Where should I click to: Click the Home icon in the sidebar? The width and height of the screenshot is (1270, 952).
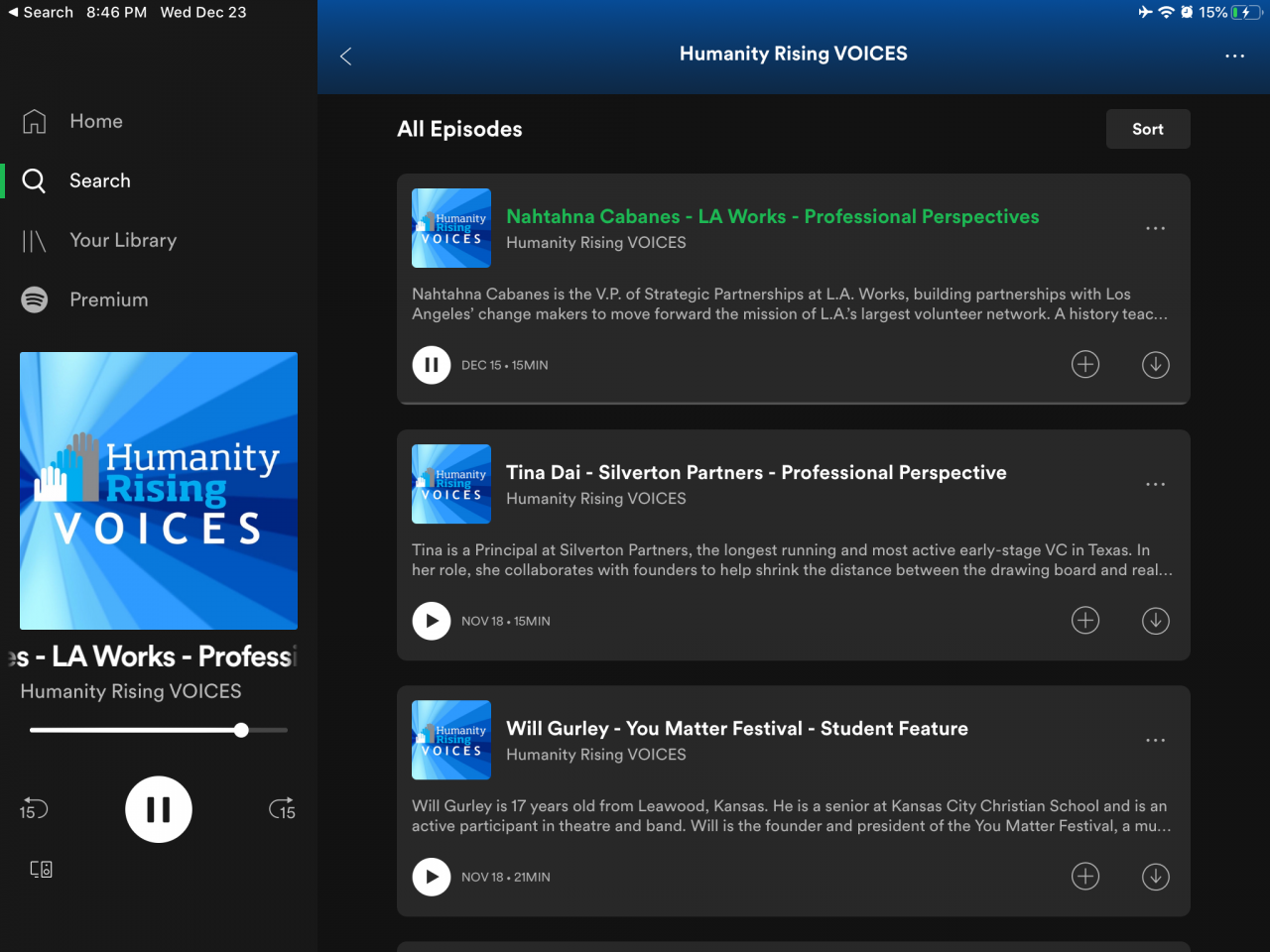pyautogui.click(x=35, y=121)
